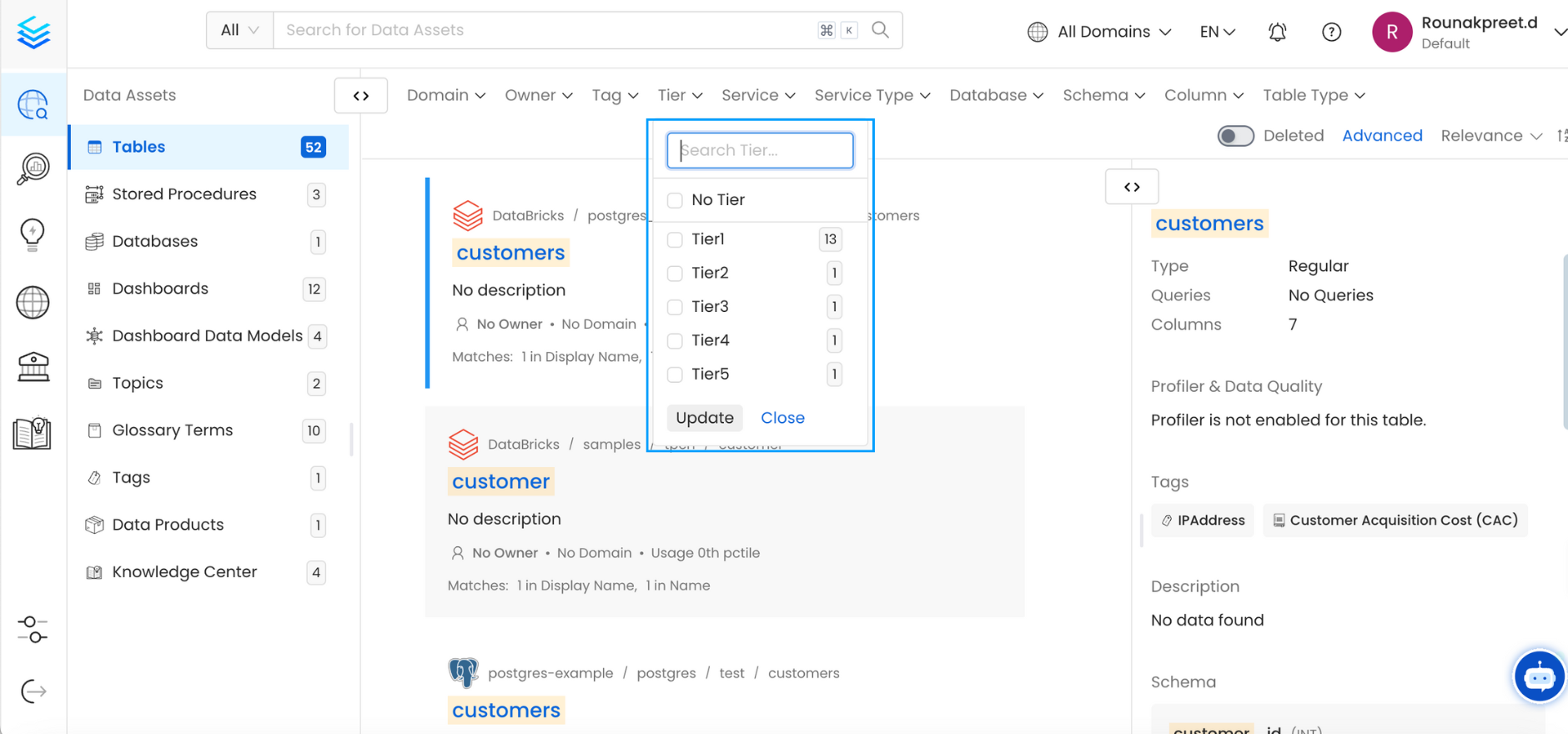The height and width of the screenshot is (734, 1568).
Task: Expand the Relevance sort dropdown
Action: click(1490, 136)
